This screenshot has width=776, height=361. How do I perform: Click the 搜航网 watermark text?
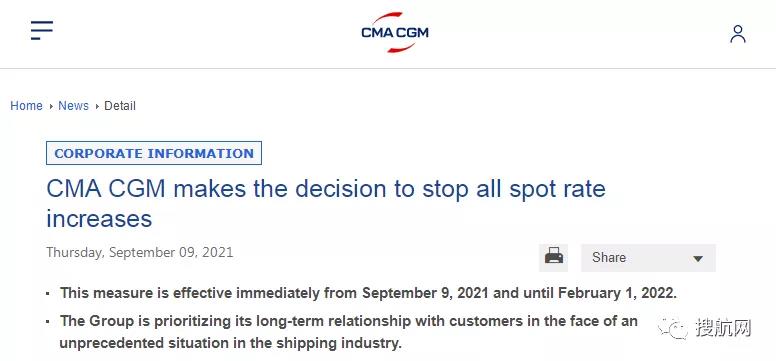723,328
